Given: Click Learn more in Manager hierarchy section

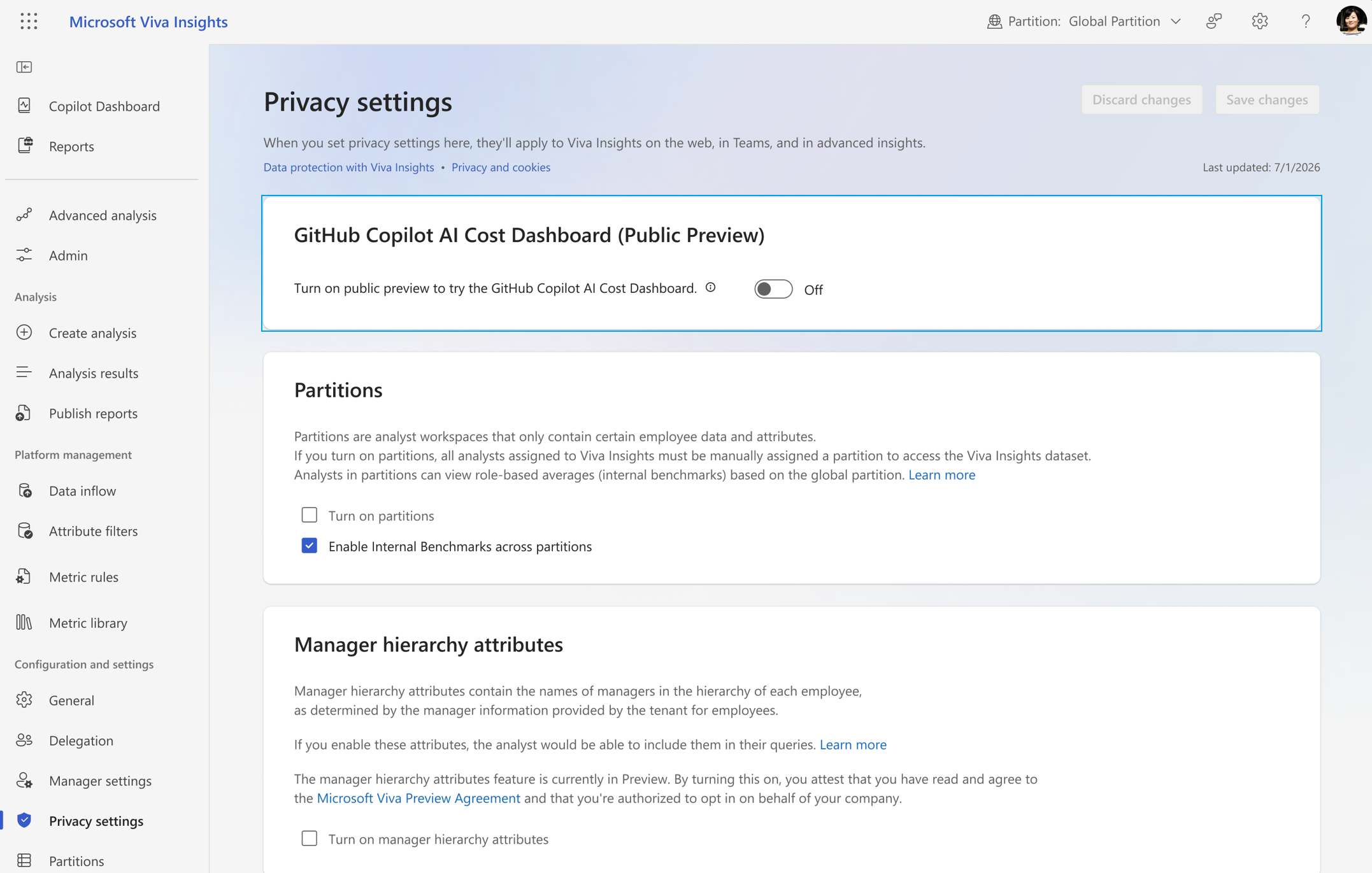Looking at the screenshot, I should pos(853,744).
